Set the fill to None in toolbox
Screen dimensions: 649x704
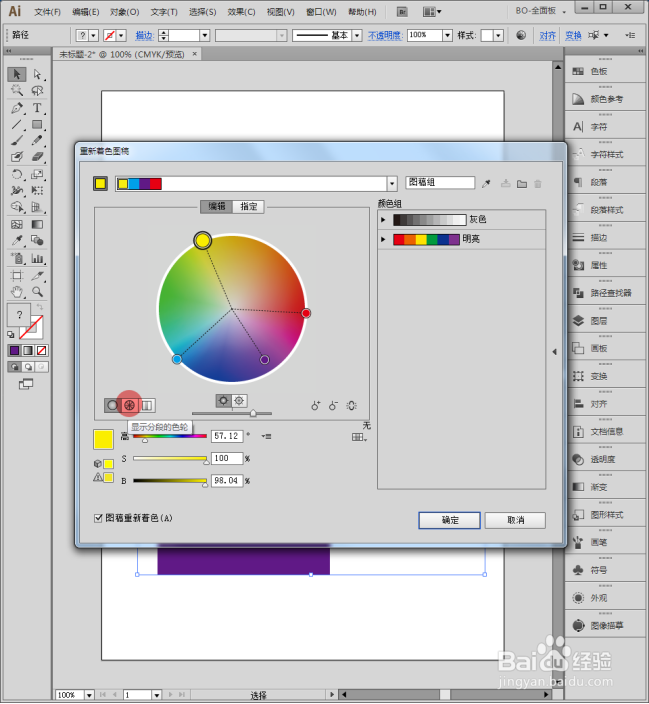coord(41,350)
